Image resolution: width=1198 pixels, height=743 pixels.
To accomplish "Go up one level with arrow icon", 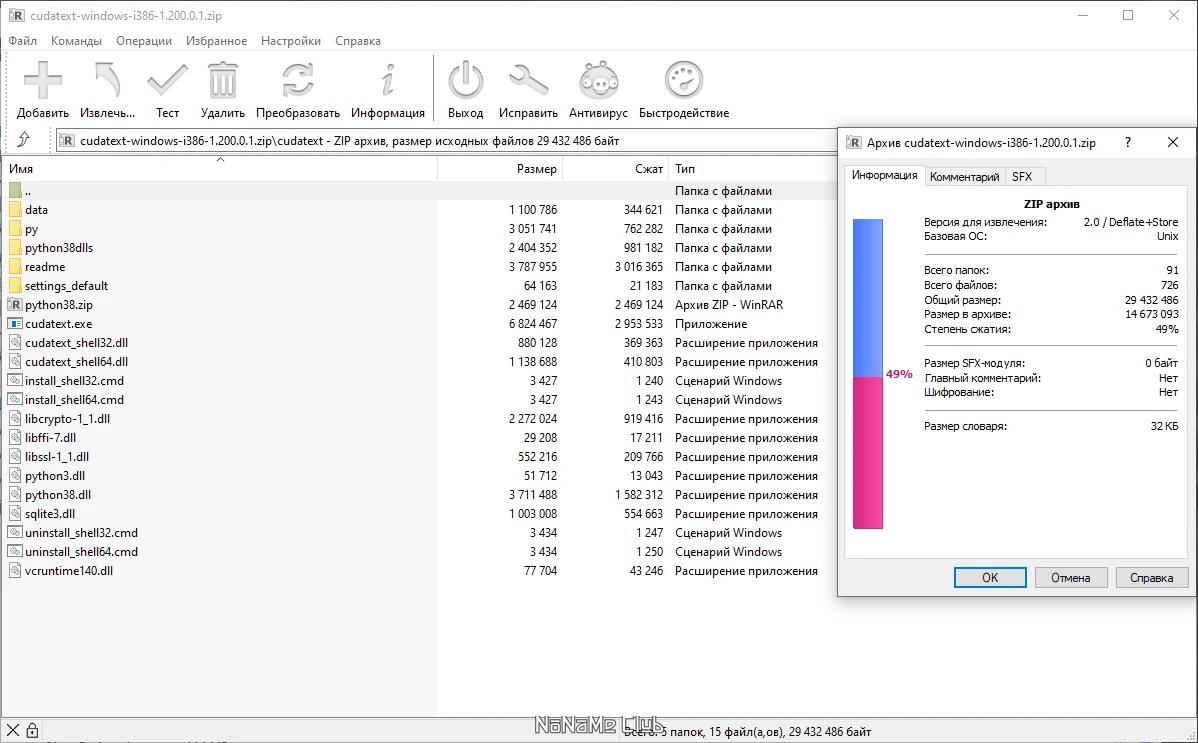I will pos(24,139).
